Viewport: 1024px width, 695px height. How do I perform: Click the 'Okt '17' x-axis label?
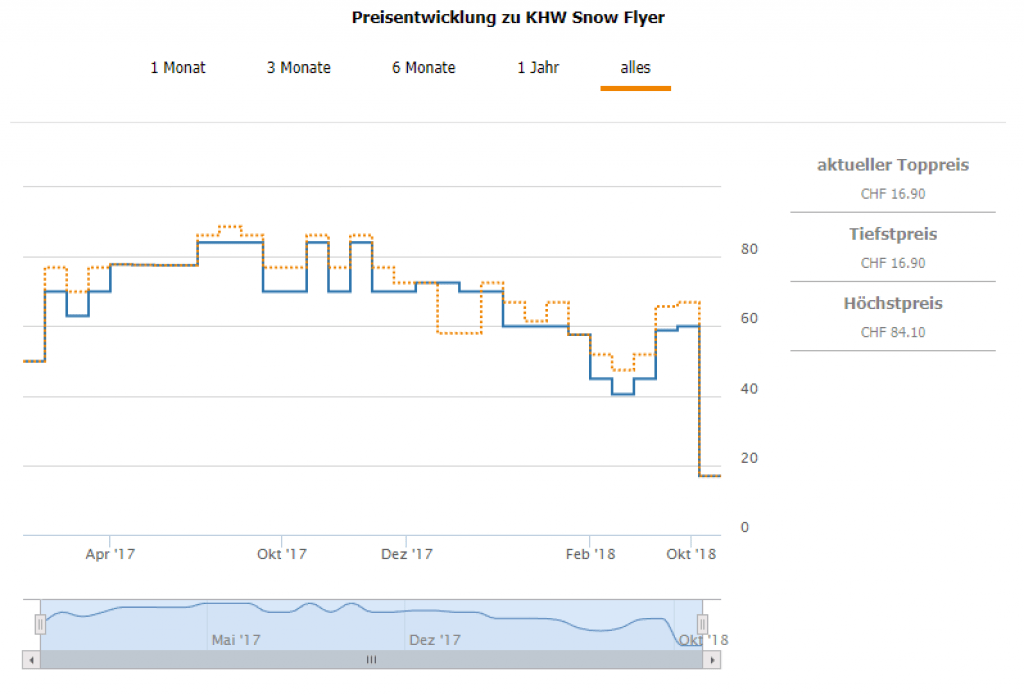coord(282,553)
